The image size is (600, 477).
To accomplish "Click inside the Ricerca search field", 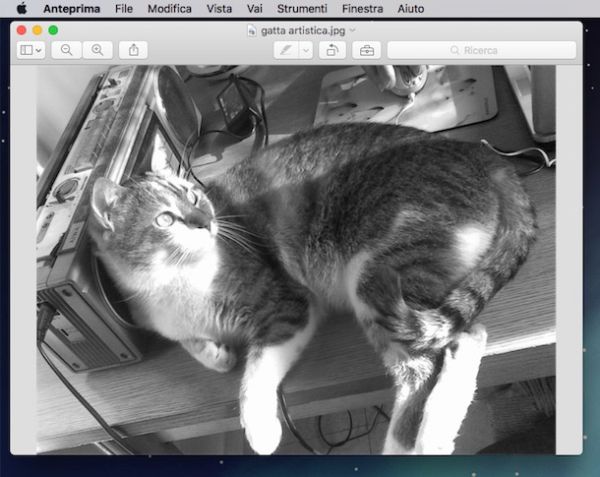I will click(481, 50).
